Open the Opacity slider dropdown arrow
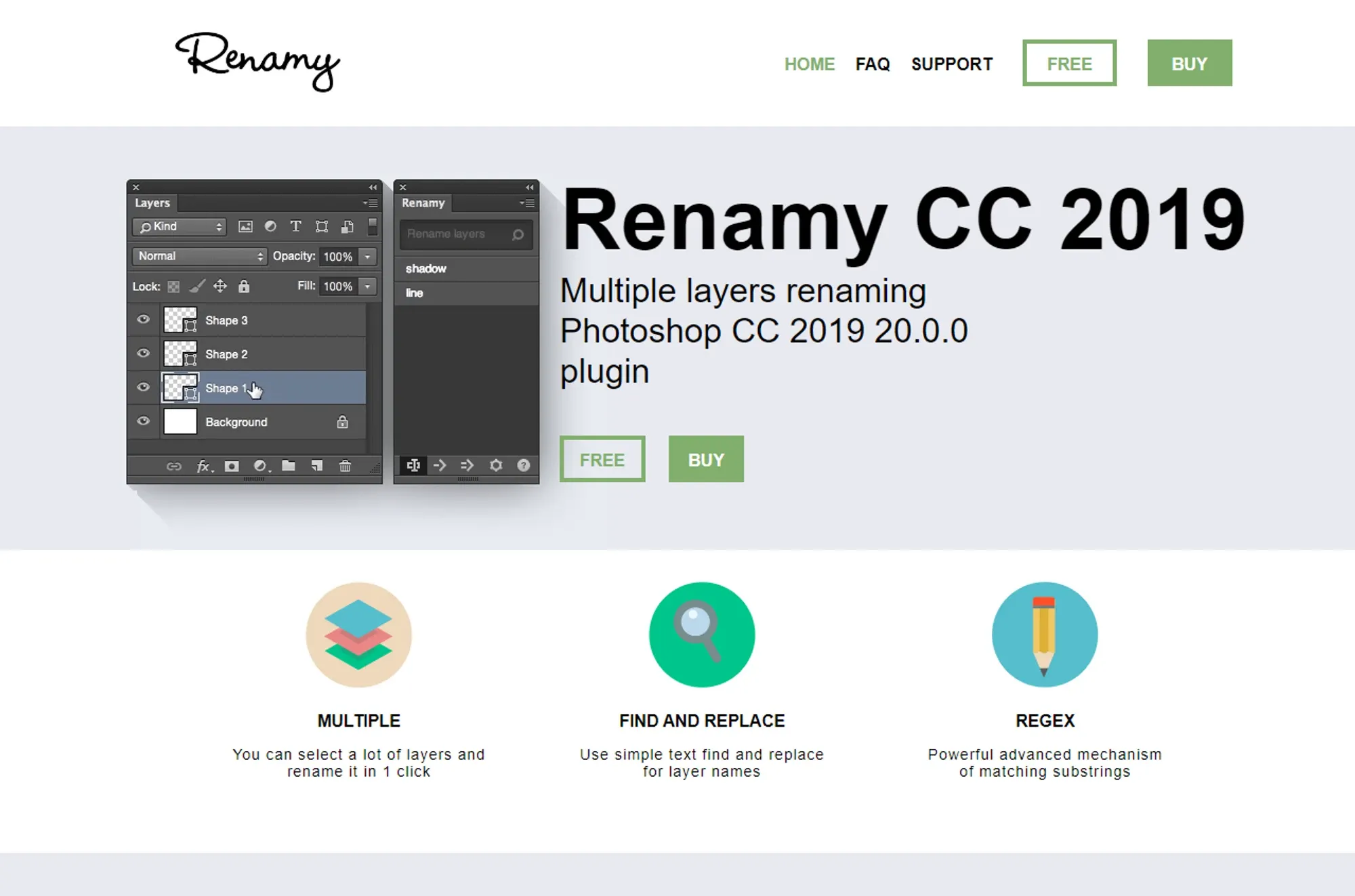Image resolution: width=1355 pixels, height=896 pixels. coord(367,257)
